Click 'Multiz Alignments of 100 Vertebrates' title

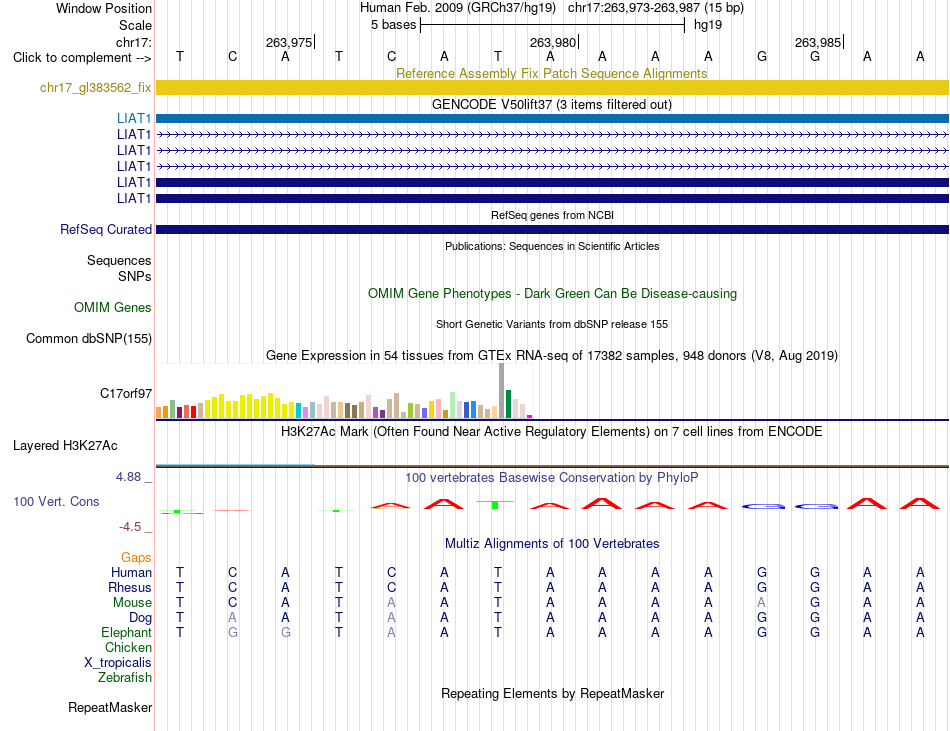[552, 543]
